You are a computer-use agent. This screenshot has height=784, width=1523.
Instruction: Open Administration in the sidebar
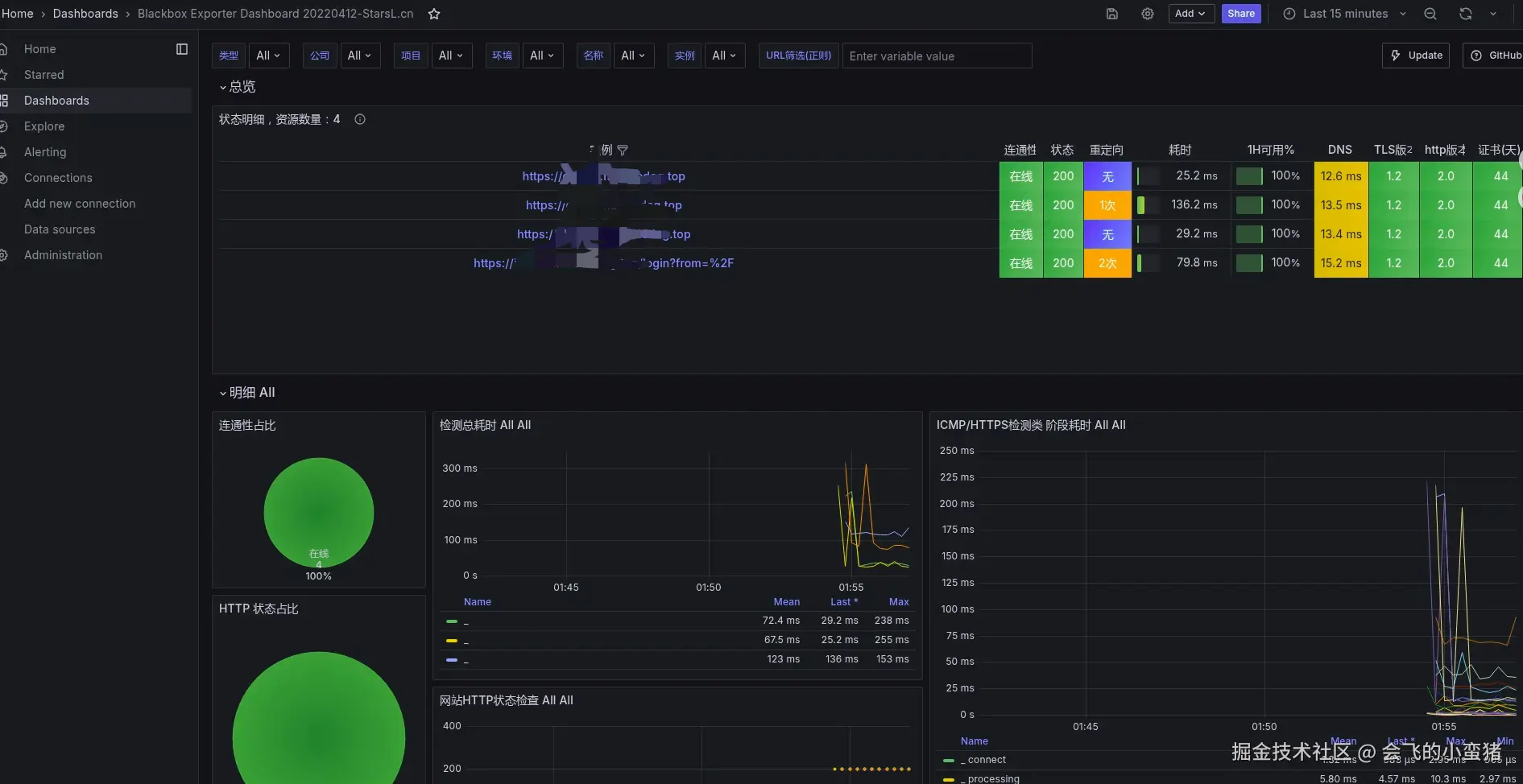coord(63,255)
